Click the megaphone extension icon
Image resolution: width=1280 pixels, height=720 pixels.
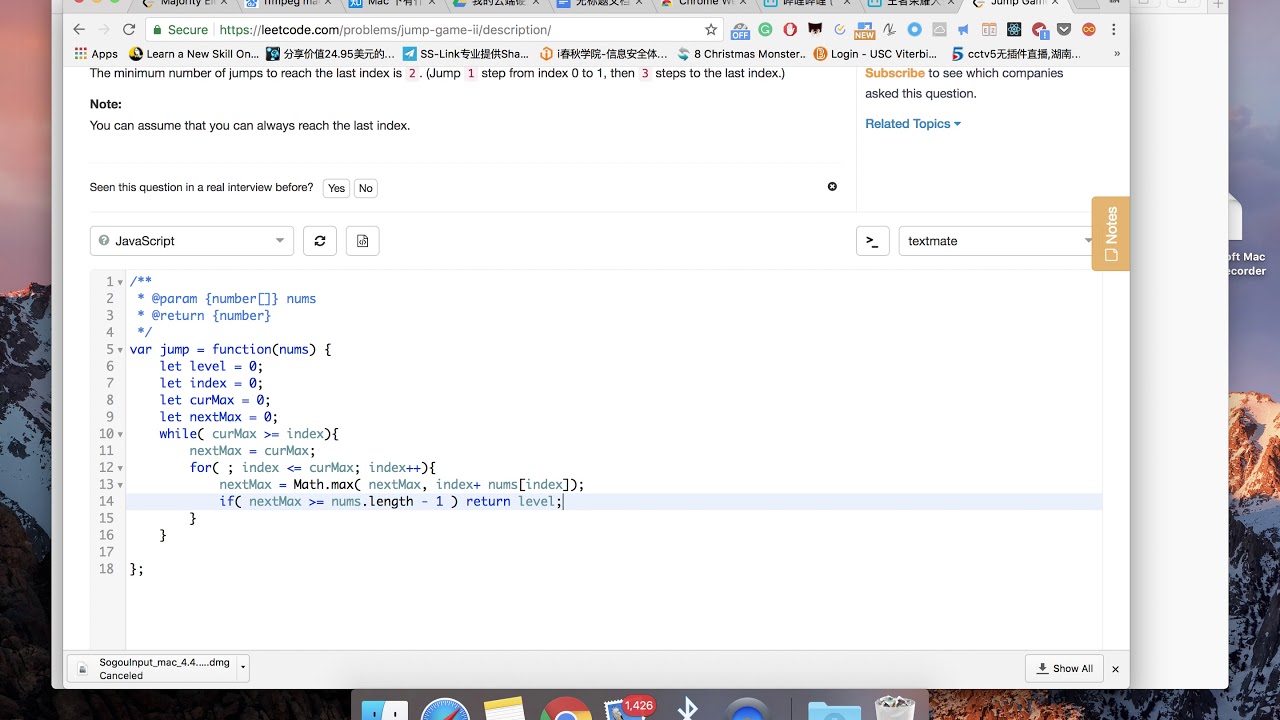click(x=965, y=30)
